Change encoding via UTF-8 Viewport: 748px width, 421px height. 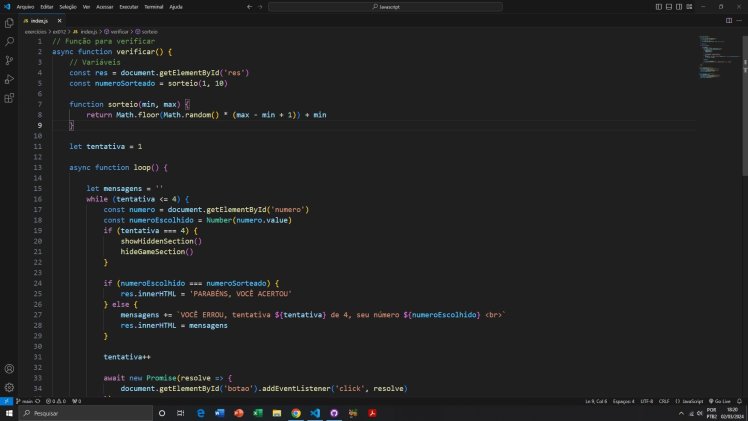tap(646, 401)
